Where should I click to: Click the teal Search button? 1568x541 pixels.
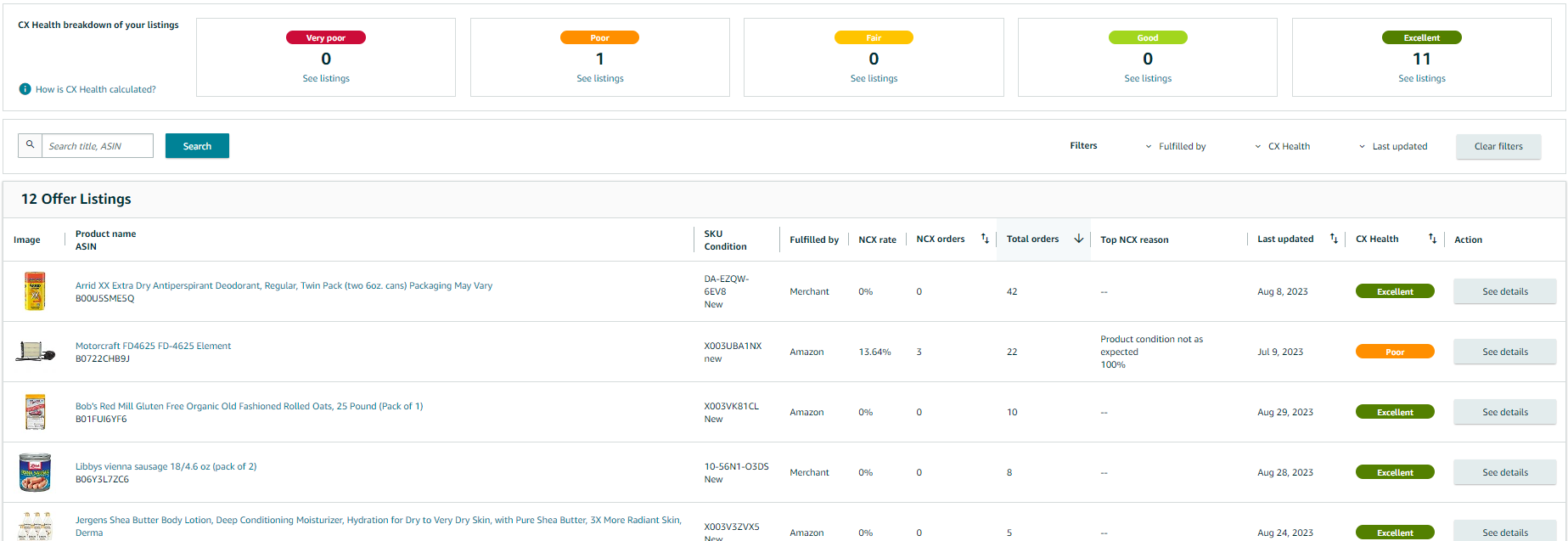point(197,146)
